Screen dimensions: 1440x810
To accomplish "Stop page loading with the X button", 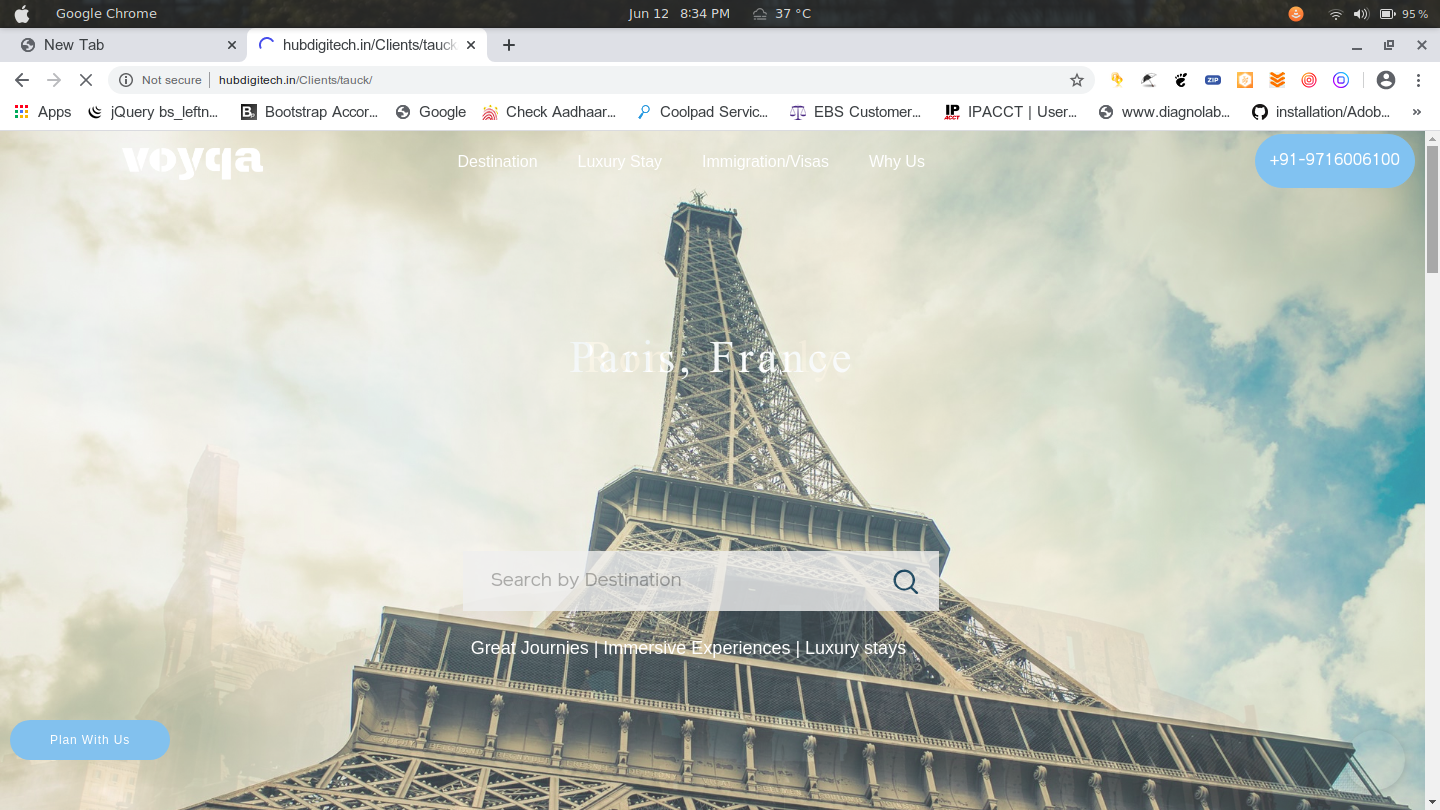I will tap(85, 80).
